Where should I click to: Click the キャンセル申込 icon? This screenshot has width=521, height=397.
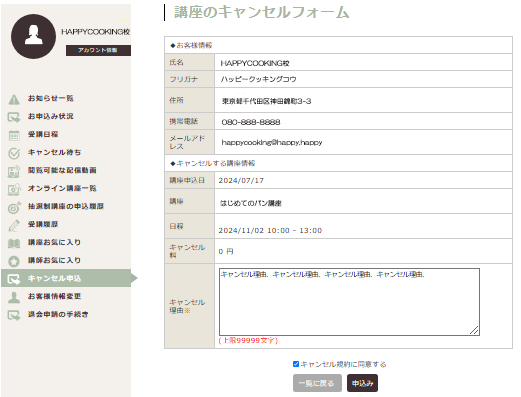coord(14,279)
